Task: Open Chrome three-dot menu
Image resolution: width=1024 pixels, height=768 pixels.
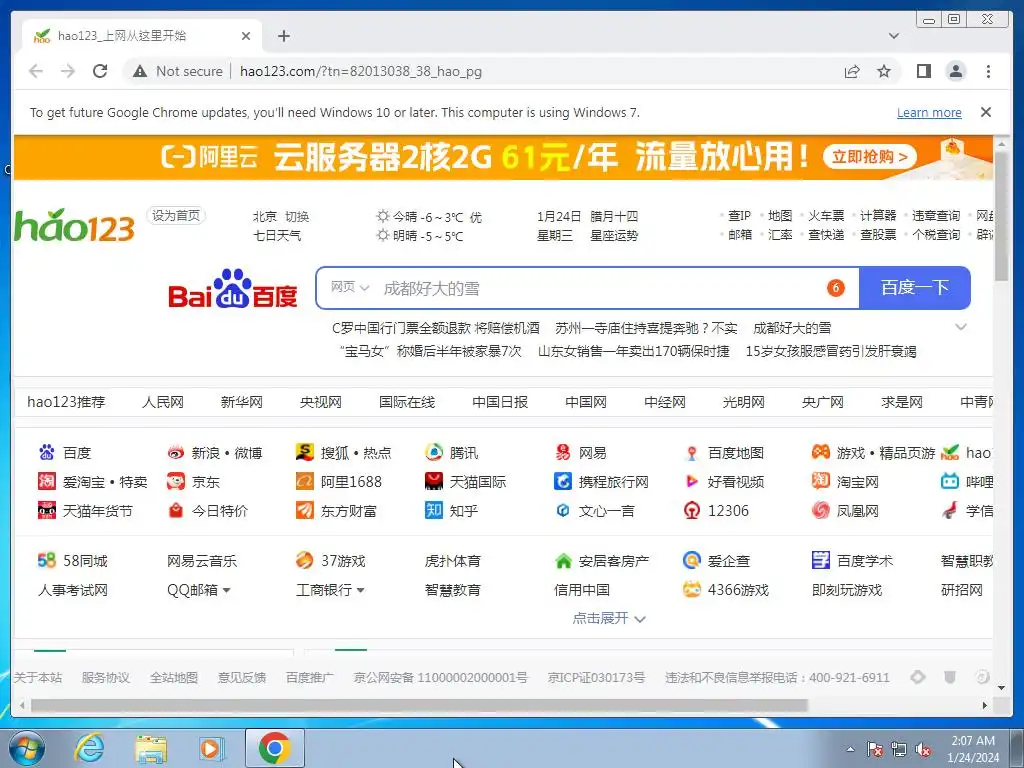Action: [x=988, y=71]
